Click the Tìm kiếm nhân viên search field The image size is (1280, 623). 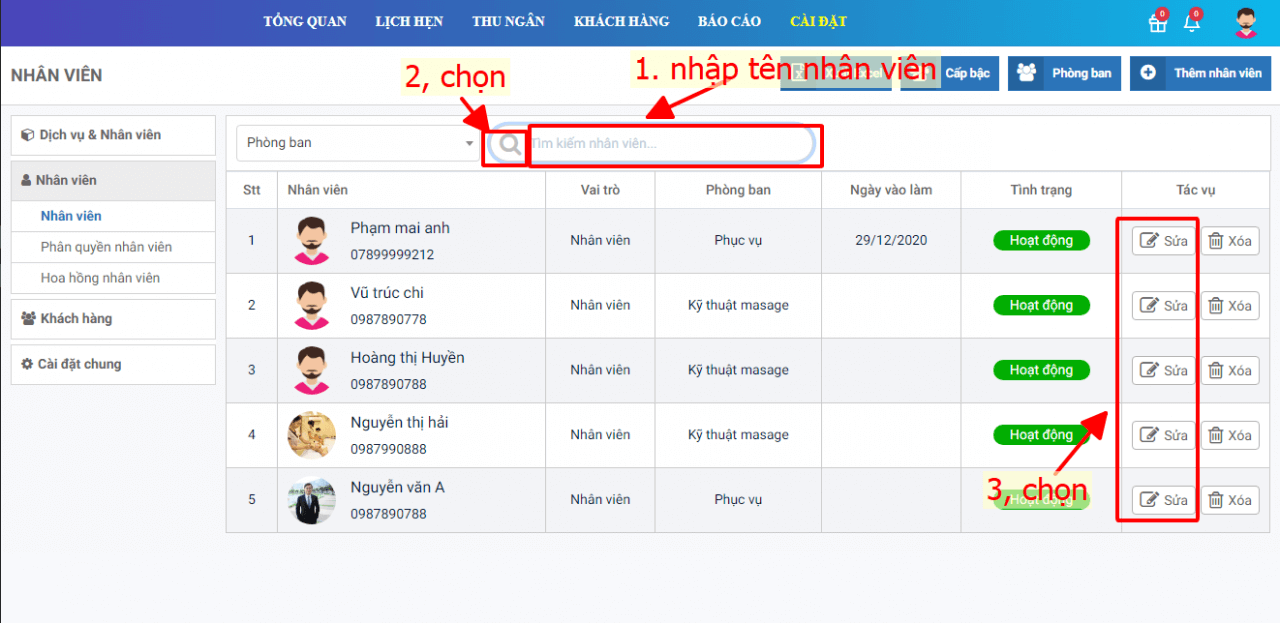[x=670, y=144]
